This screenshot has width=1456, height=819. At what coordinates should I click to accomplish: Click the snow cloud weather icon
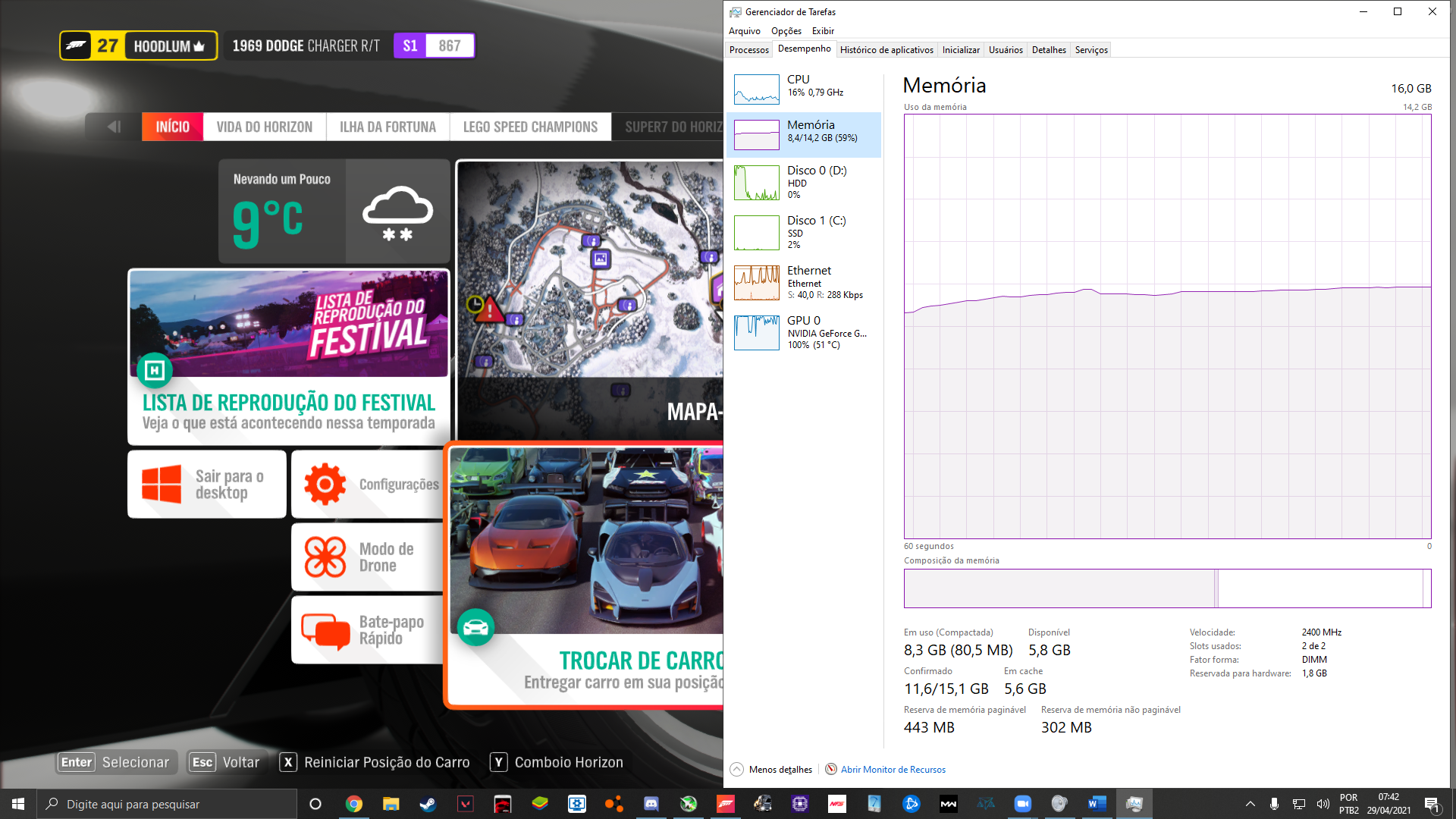coord(397,213)
